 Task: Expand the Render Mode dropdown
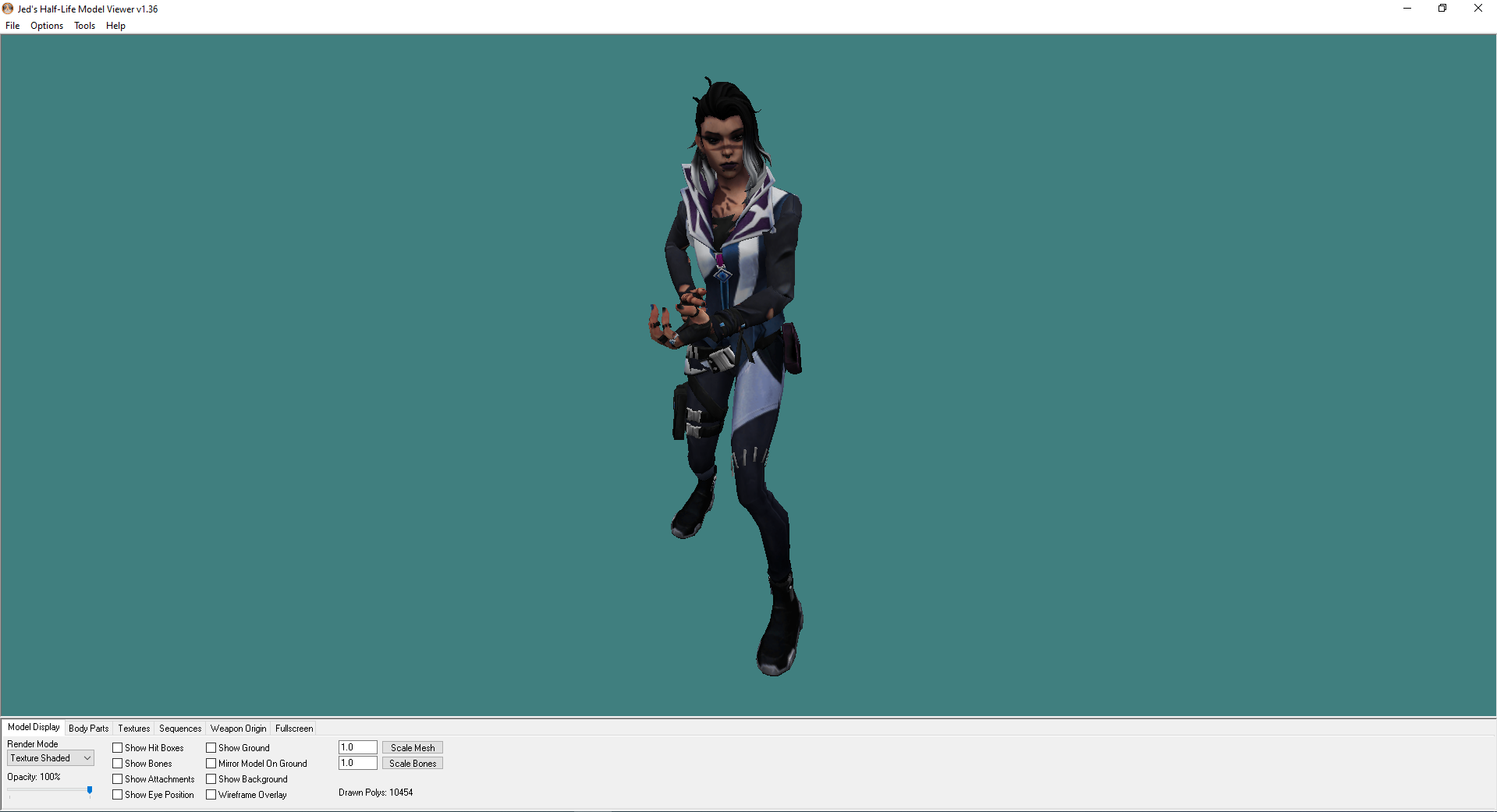pos(51,758)
